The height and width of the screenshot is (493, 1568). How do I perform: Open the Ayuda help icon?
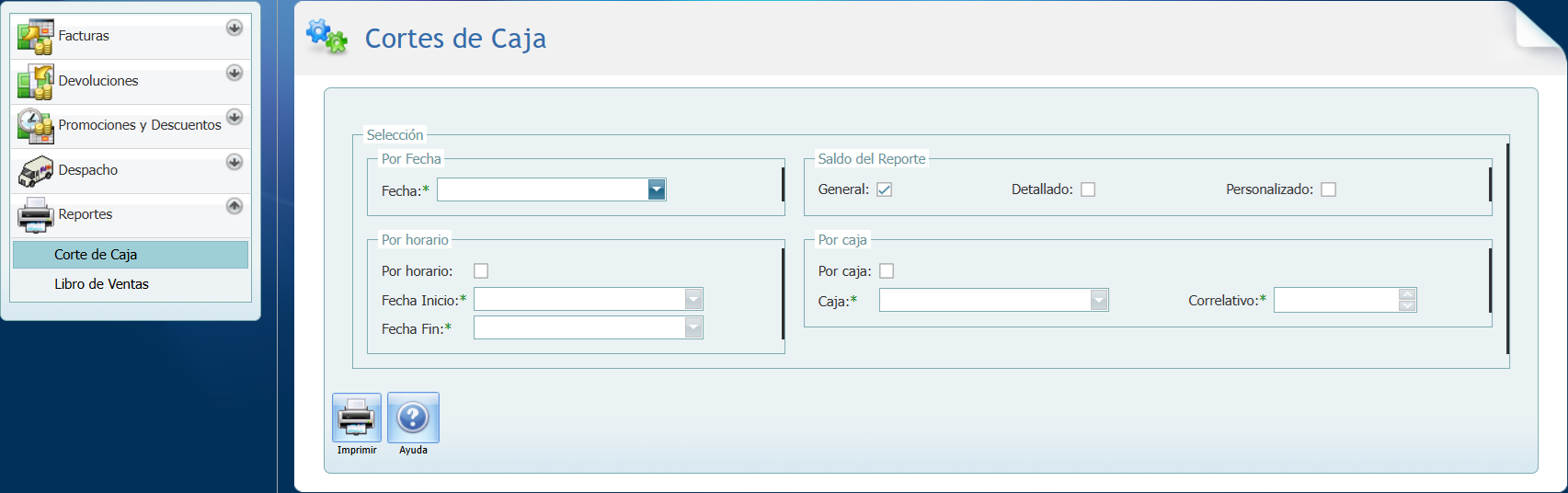click(x=413, y=418)
